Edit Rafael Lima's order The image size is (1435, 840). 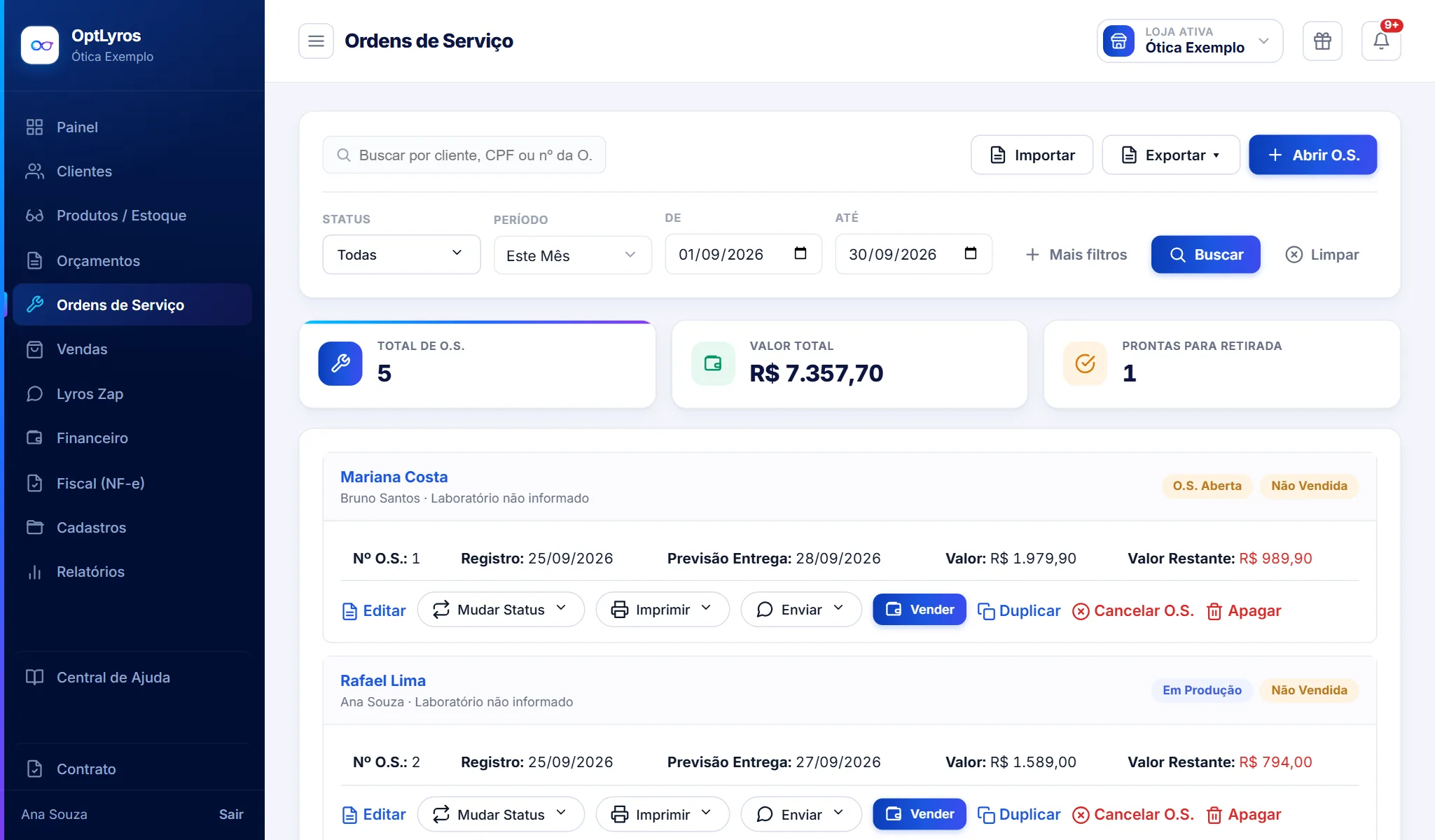tap(374, 814)
